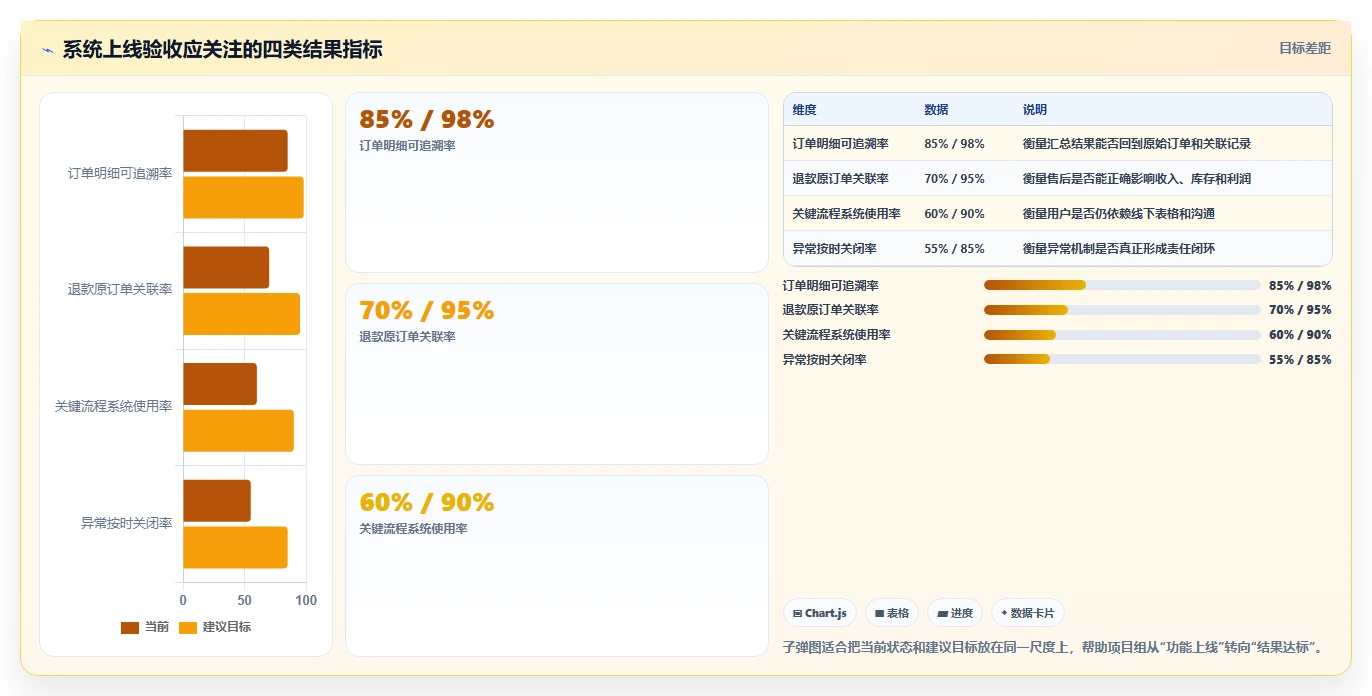Click the 目标差距 label in the header
This screenshot has width=1372, height=696.
(1305, 48)
